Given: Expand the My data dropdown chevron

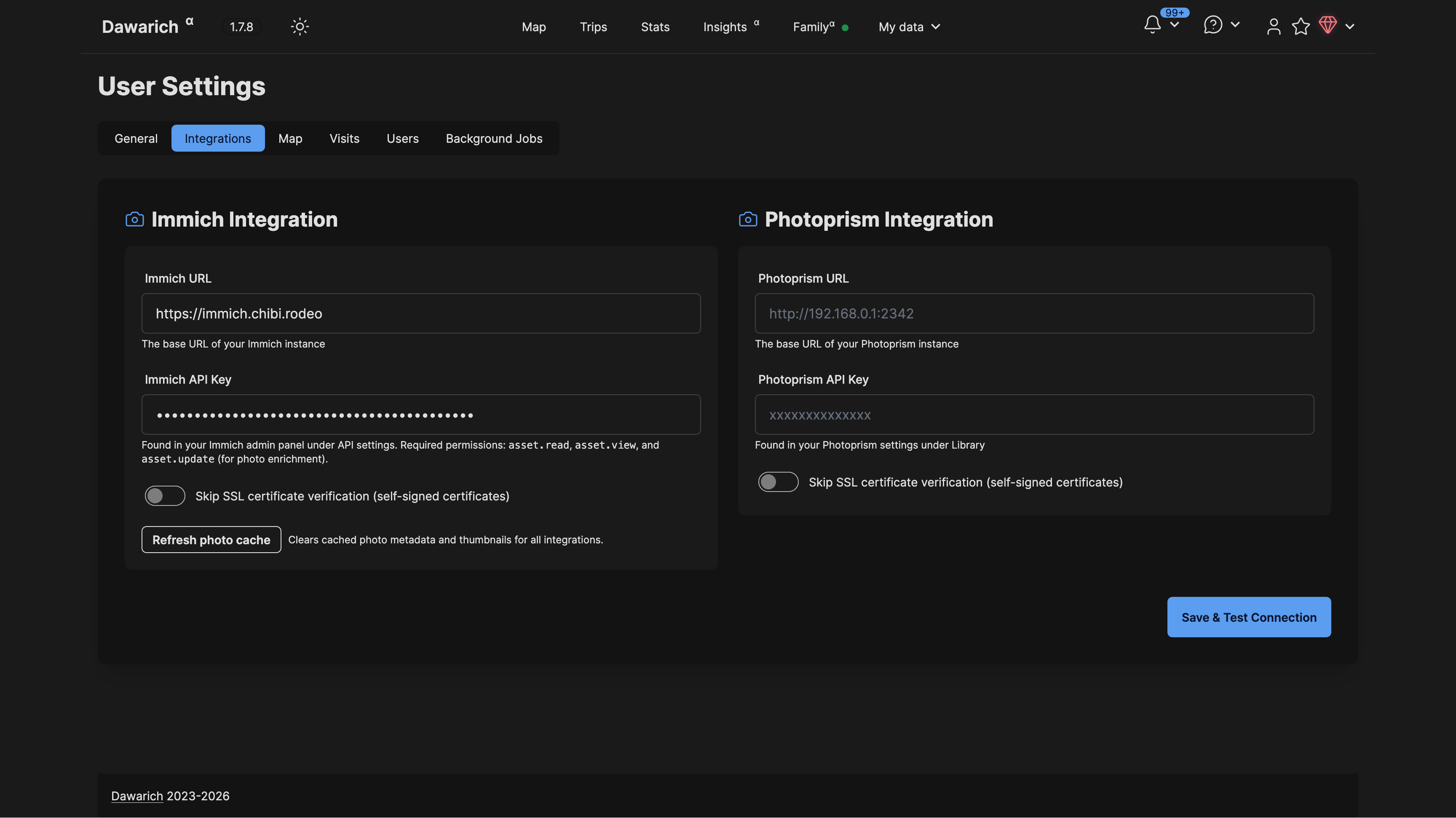Looking at the screenshot, I should pos(936,27).
